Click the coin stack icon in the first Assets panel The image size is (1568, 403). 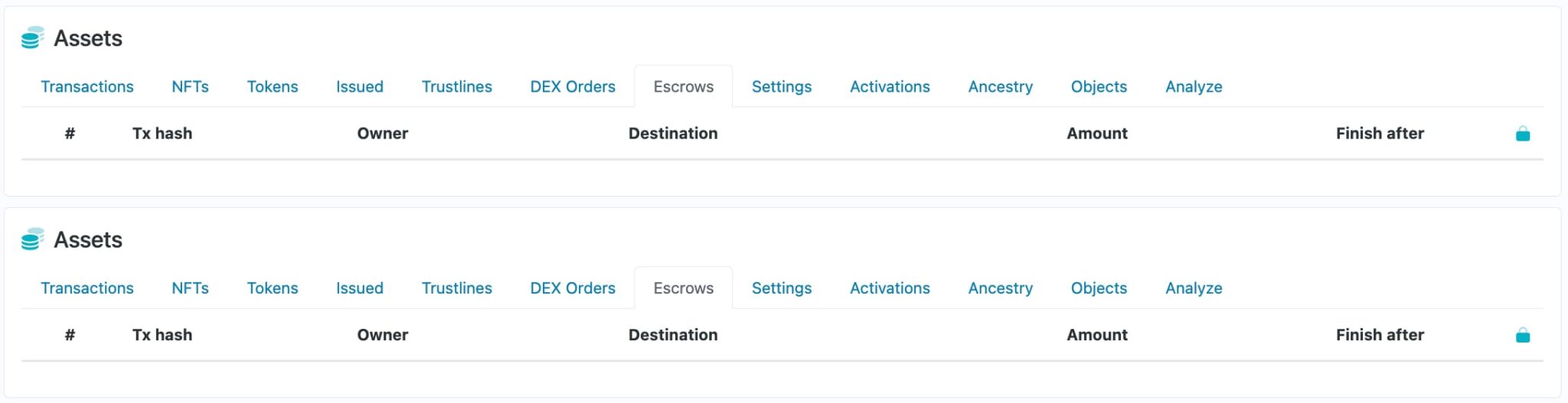tap(32, 37)
